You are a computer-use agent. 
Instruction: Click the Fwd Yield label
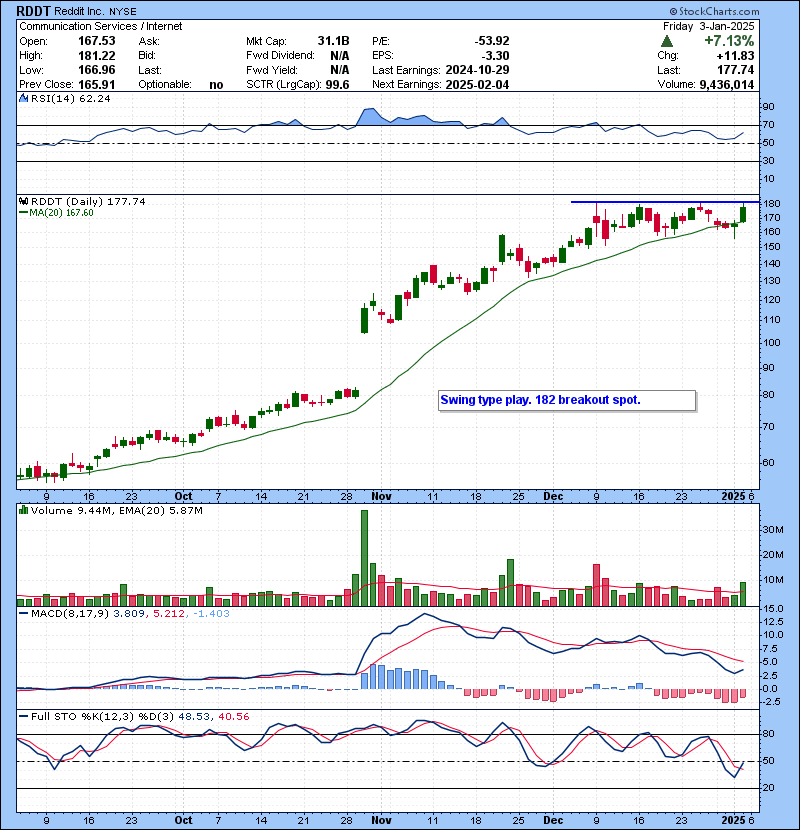point(272,70)
